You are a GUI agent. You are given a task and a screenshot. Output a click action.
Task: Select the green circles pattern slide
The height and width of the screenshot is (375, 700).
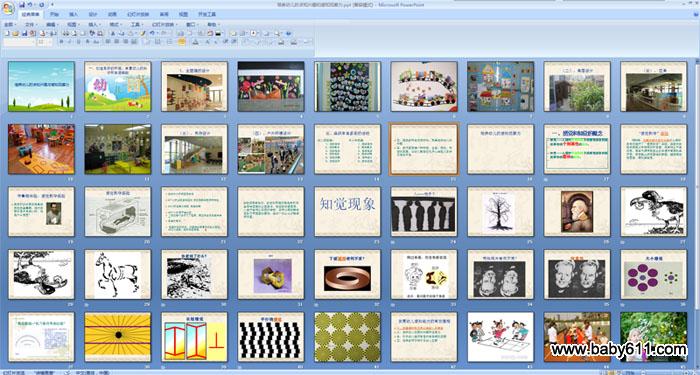[x=347, y=337]
